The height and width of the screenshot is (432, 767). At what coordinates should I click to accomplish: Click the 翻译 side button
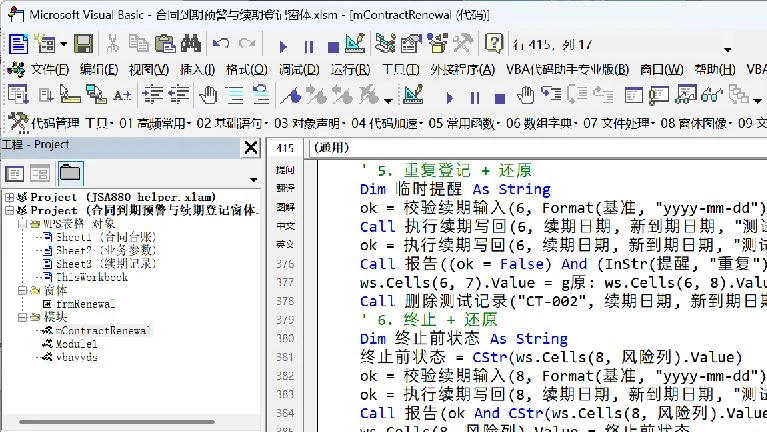pyautogui.click(x=285, y=188)
